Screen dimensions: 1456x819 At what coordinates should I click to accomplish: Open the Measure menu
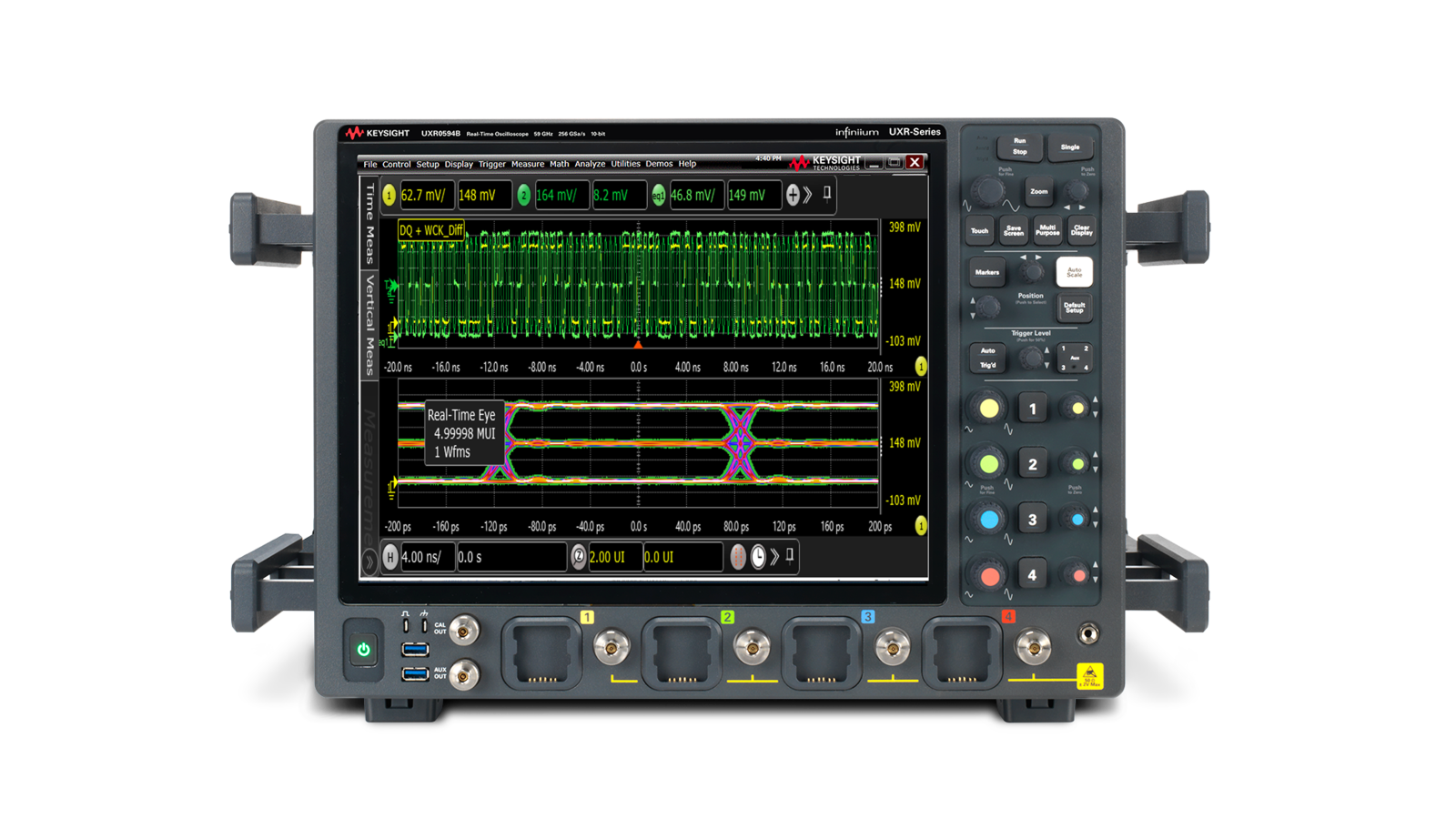528,165
